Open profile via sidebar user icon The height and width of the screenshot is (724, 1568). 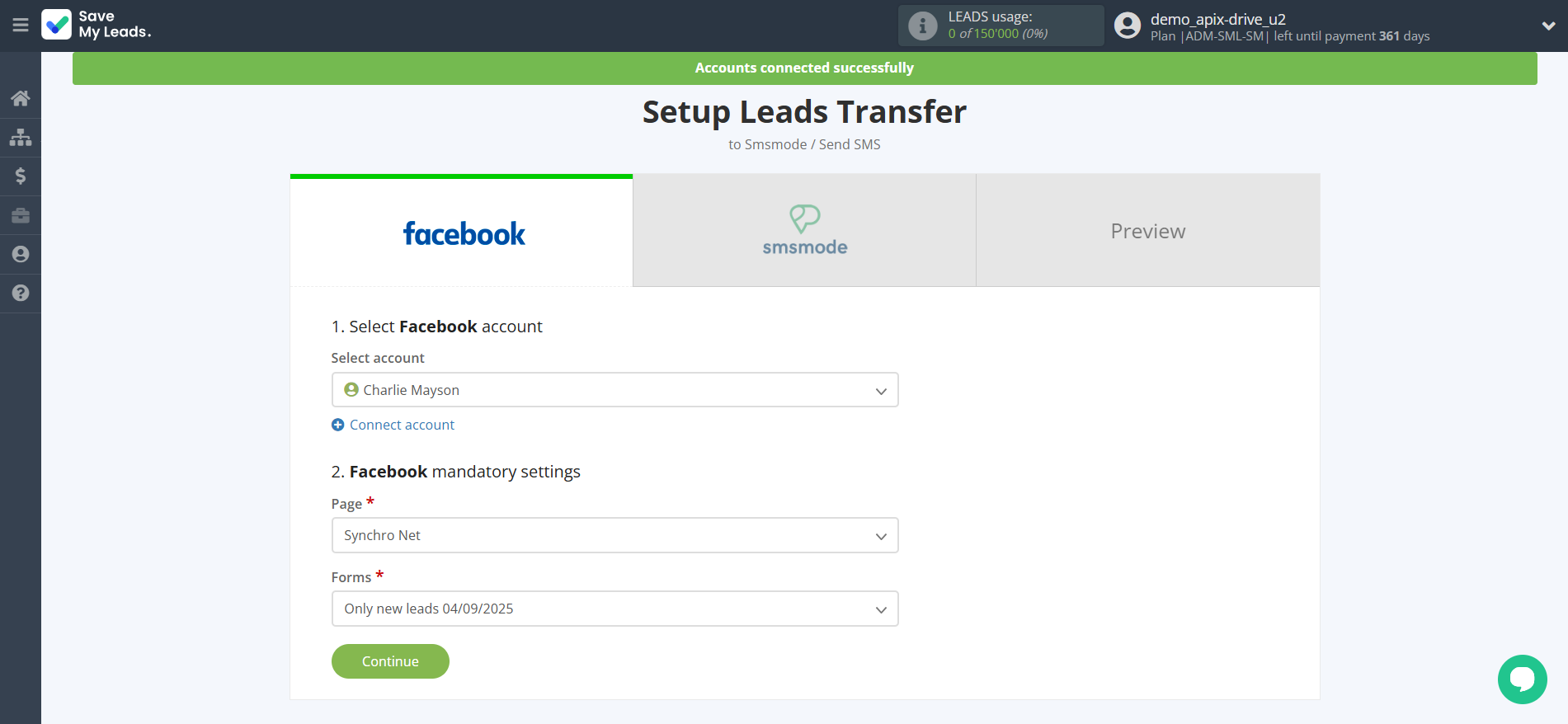21,254
